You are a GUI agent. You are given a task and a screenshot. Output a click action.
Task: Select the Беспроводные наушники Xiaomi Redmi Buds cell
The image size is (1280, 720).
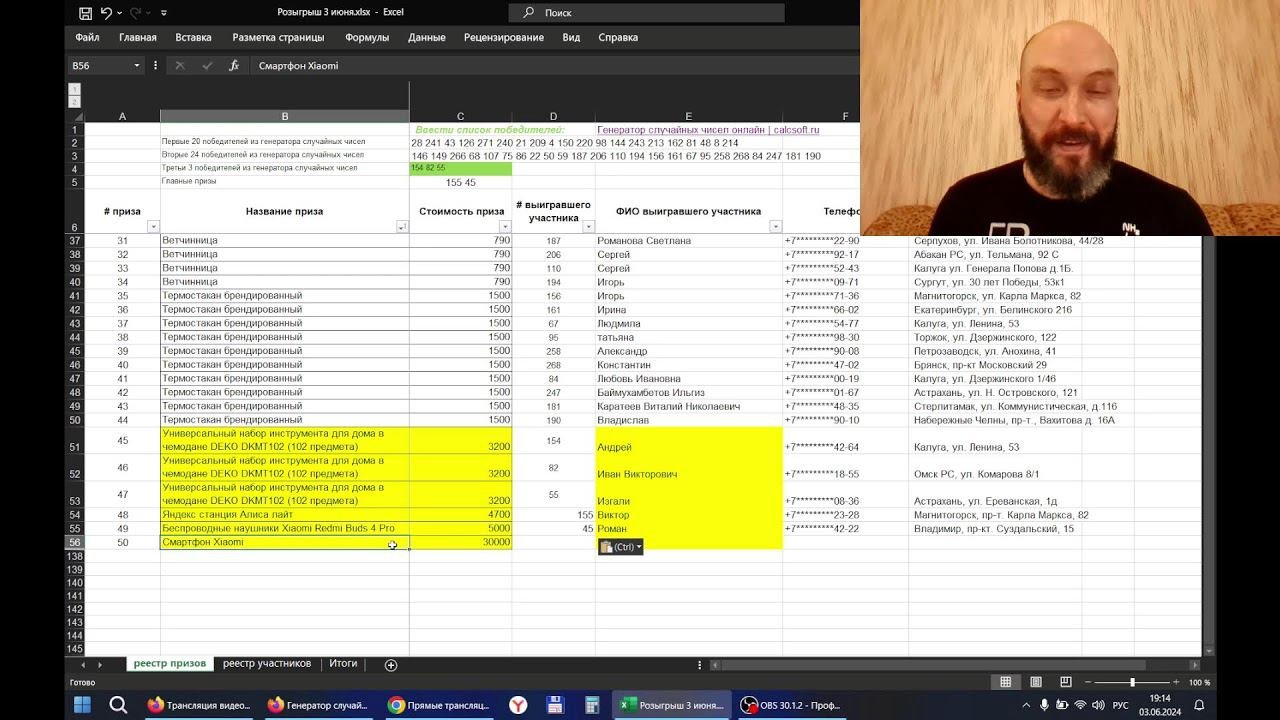point(285,528)
